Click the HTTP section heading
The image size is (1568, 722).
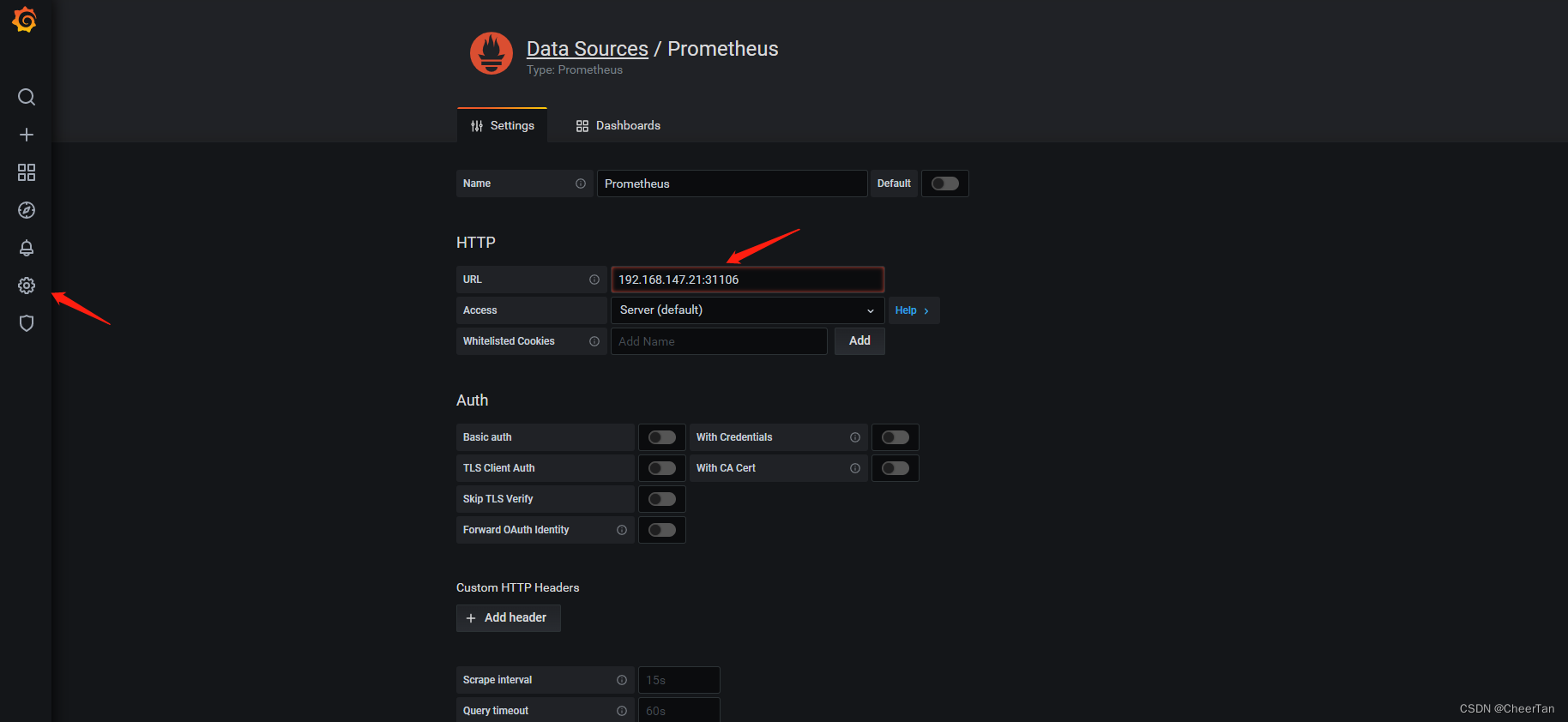(x=476, y=243)
